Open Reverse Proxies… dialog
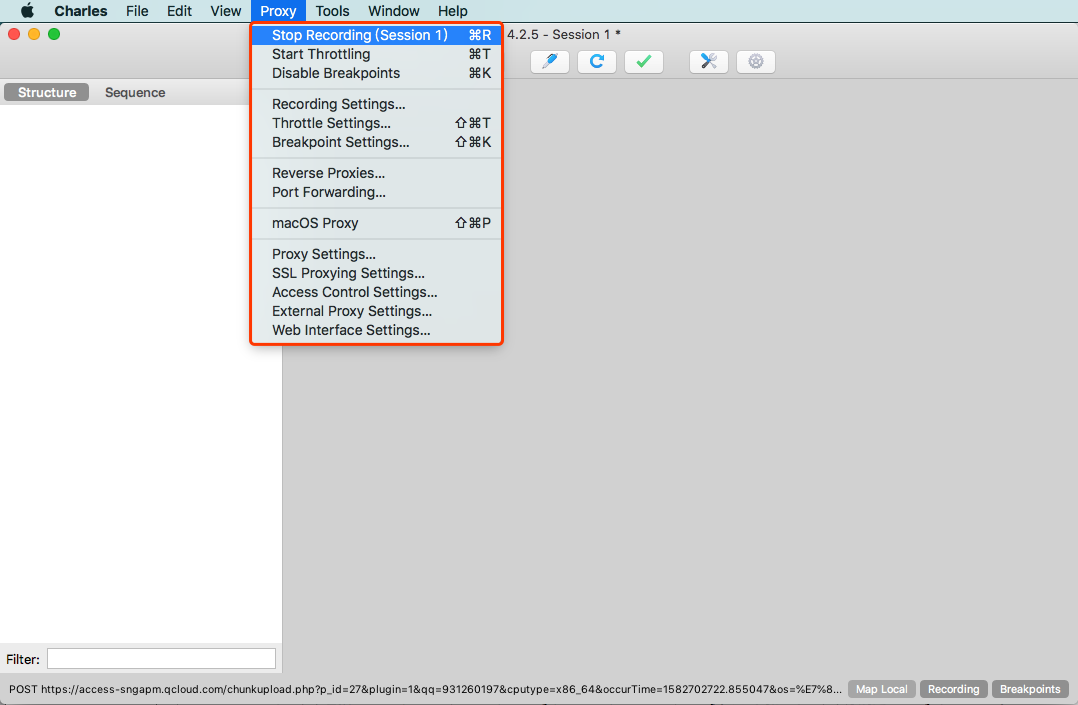The width and height of the screenshot is (1078, 705). [x=376, y=173]
